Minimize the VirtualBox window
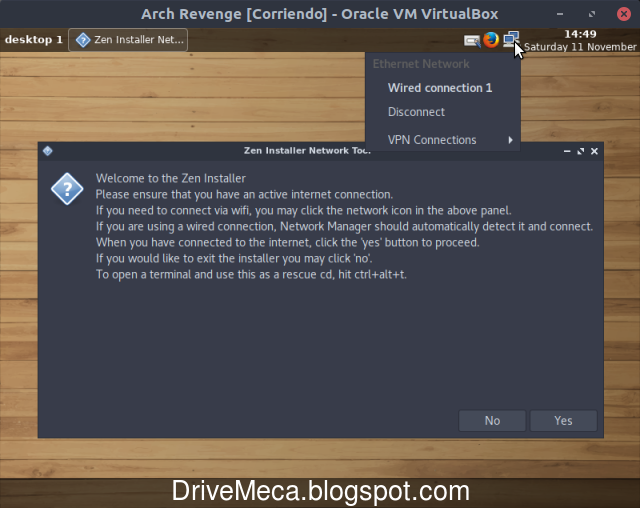 point(560,14)
